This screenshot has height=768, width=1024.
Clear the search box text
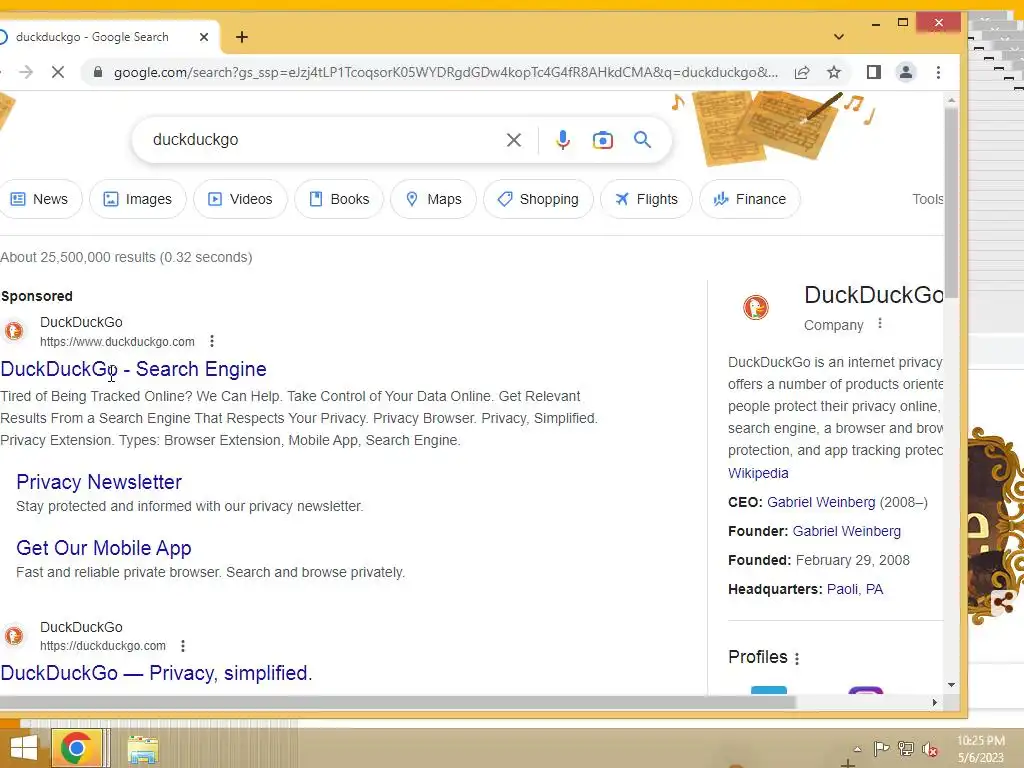point(514,140)
